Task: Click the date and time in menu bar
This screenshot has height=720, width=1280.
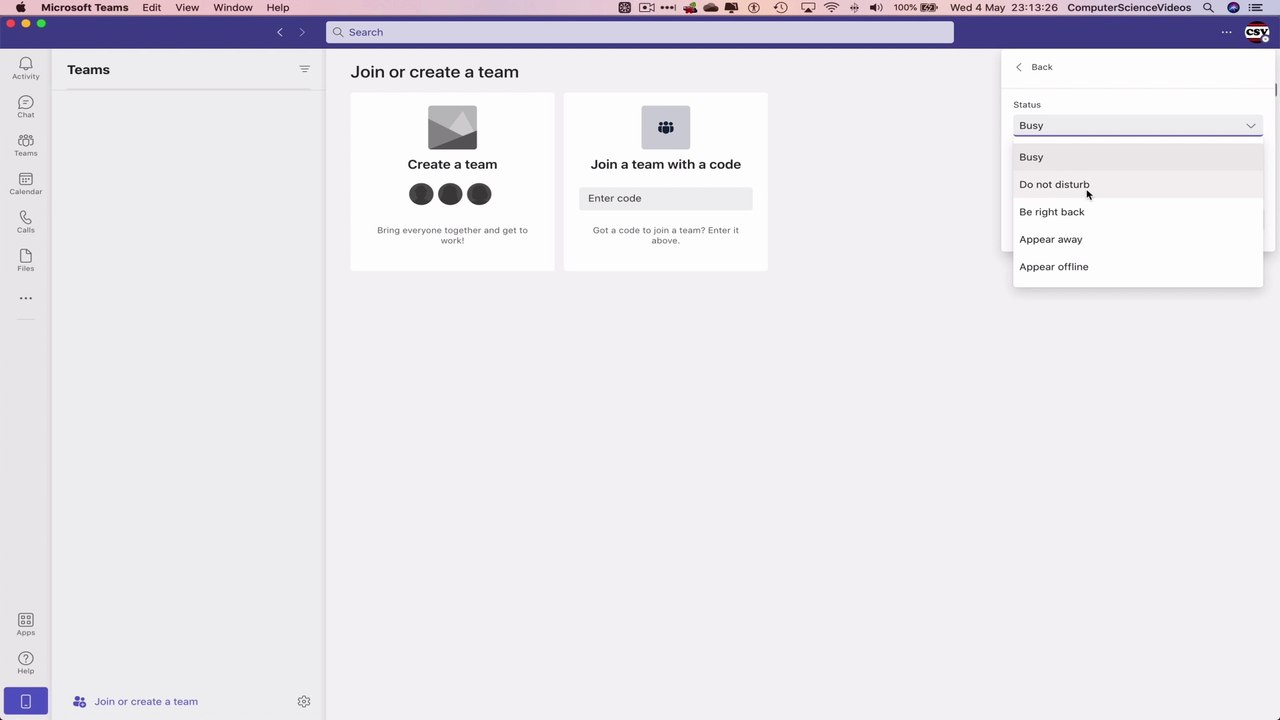Action: (x=1004, y=8)
